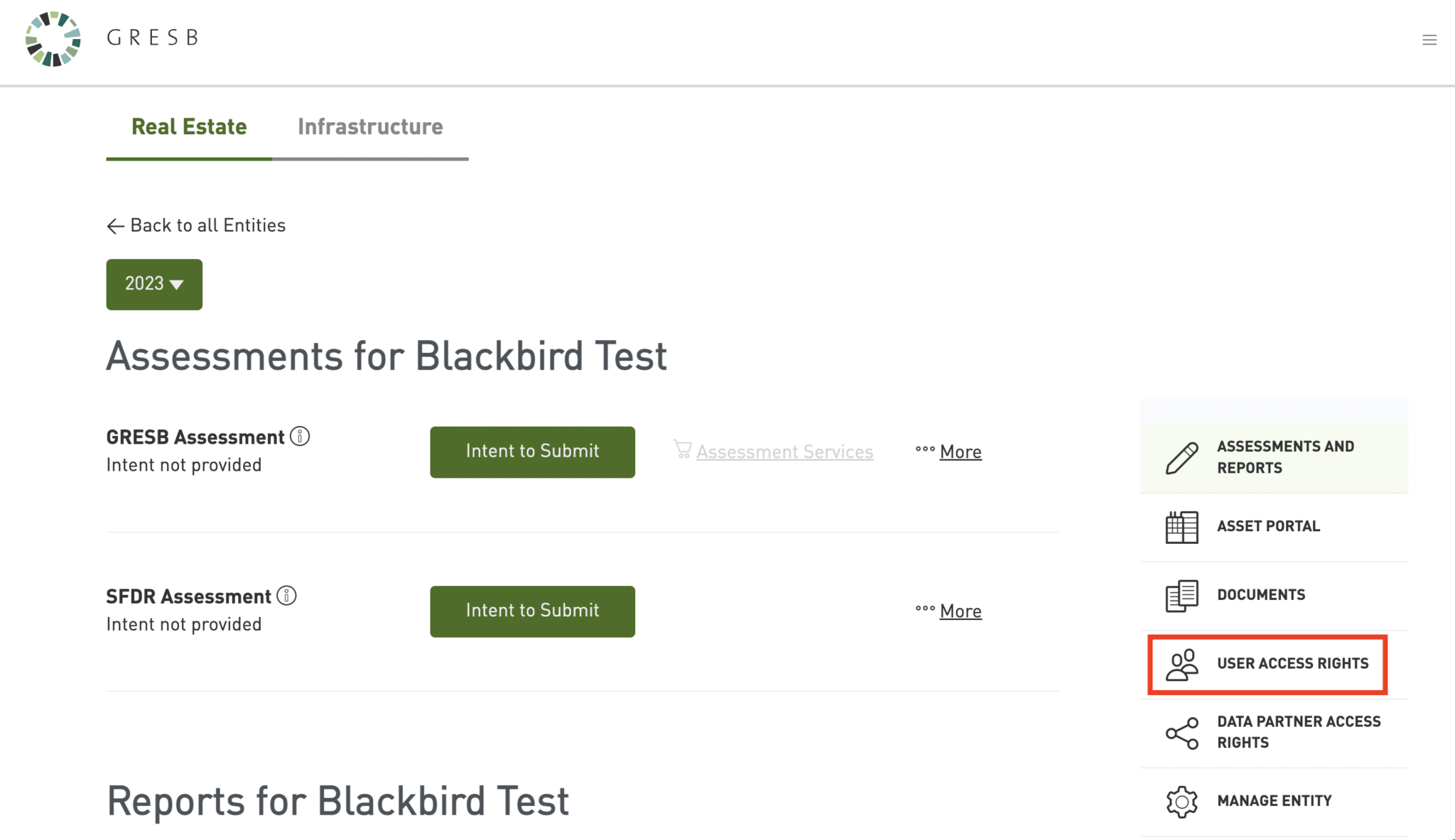Click the Assessments and Reports pencil icon
Image resolution: width=1455 pixels, height=840 pixels.
pos(1181,457)
